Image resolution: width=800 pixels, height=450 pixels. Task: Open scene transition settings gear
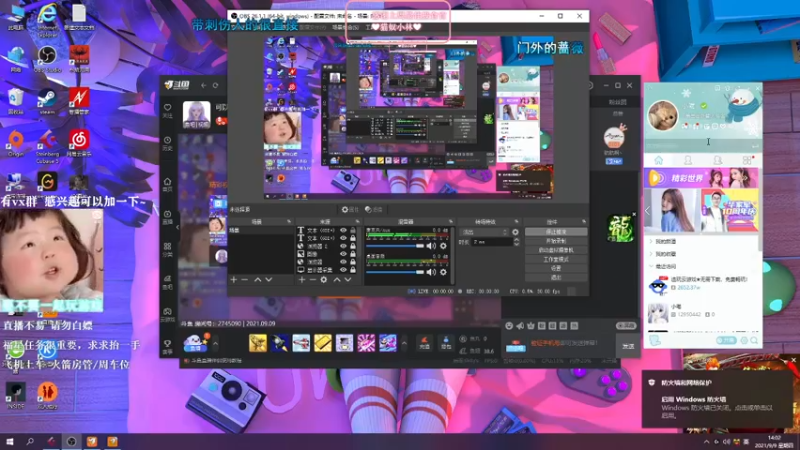point(515,232)
